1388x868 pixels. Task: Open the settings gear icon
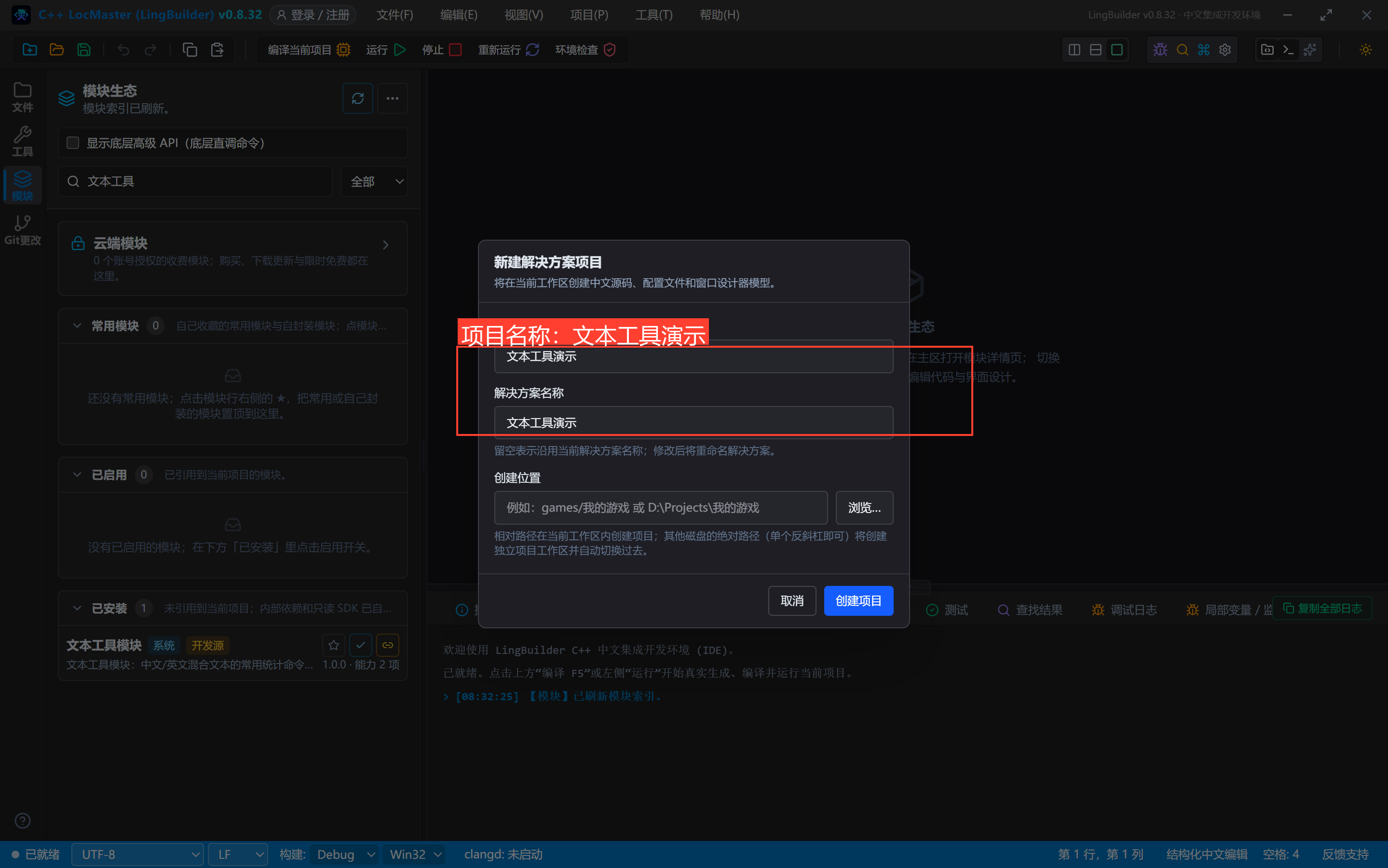[1225, 50]
